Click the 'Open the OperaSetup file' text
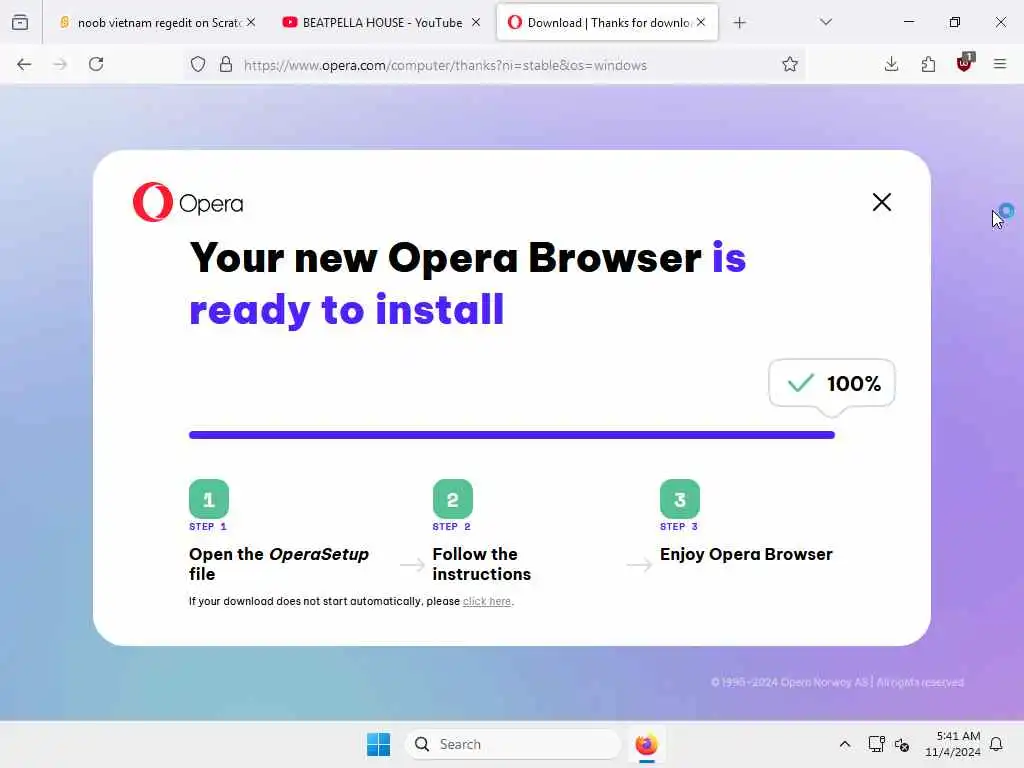The width and height of the screenshot is (1024, 768). point(279,564)
